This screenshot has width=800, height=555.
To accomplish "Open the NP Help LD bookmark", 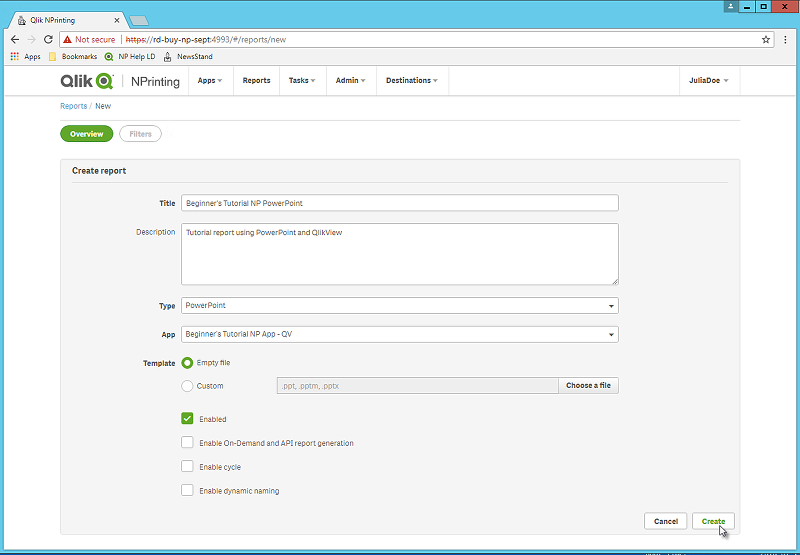I will click(130, 57).
